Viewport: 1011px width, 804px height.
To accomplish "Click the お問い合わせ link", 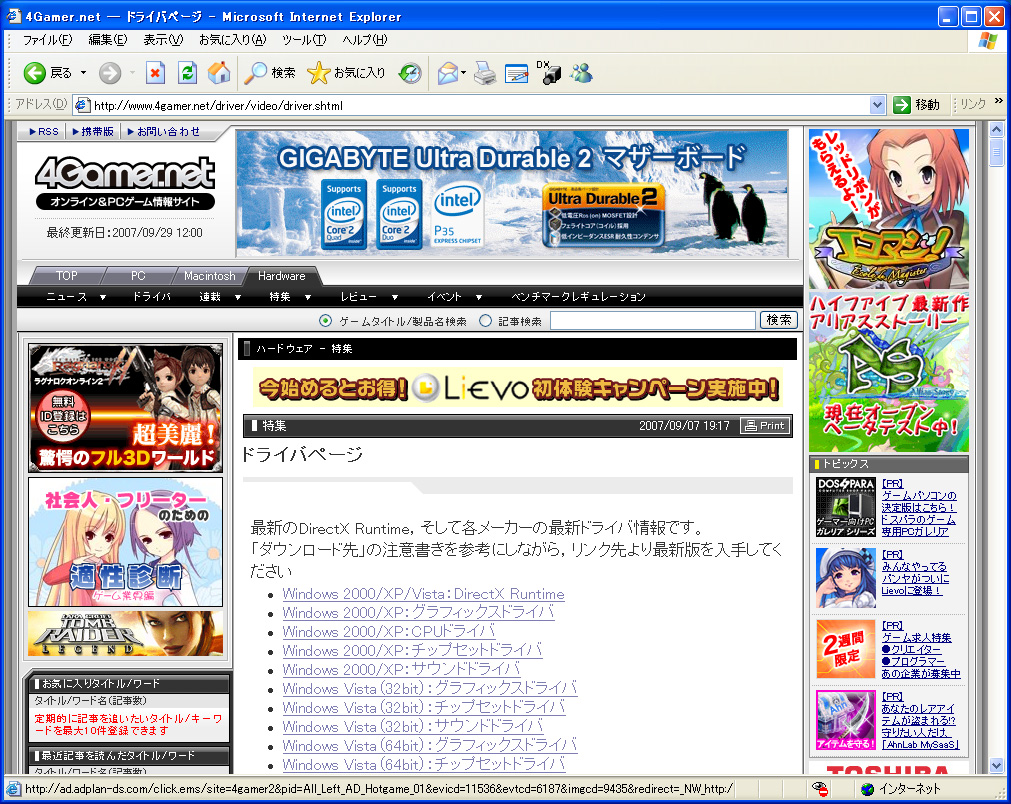I will click(164, 132).
